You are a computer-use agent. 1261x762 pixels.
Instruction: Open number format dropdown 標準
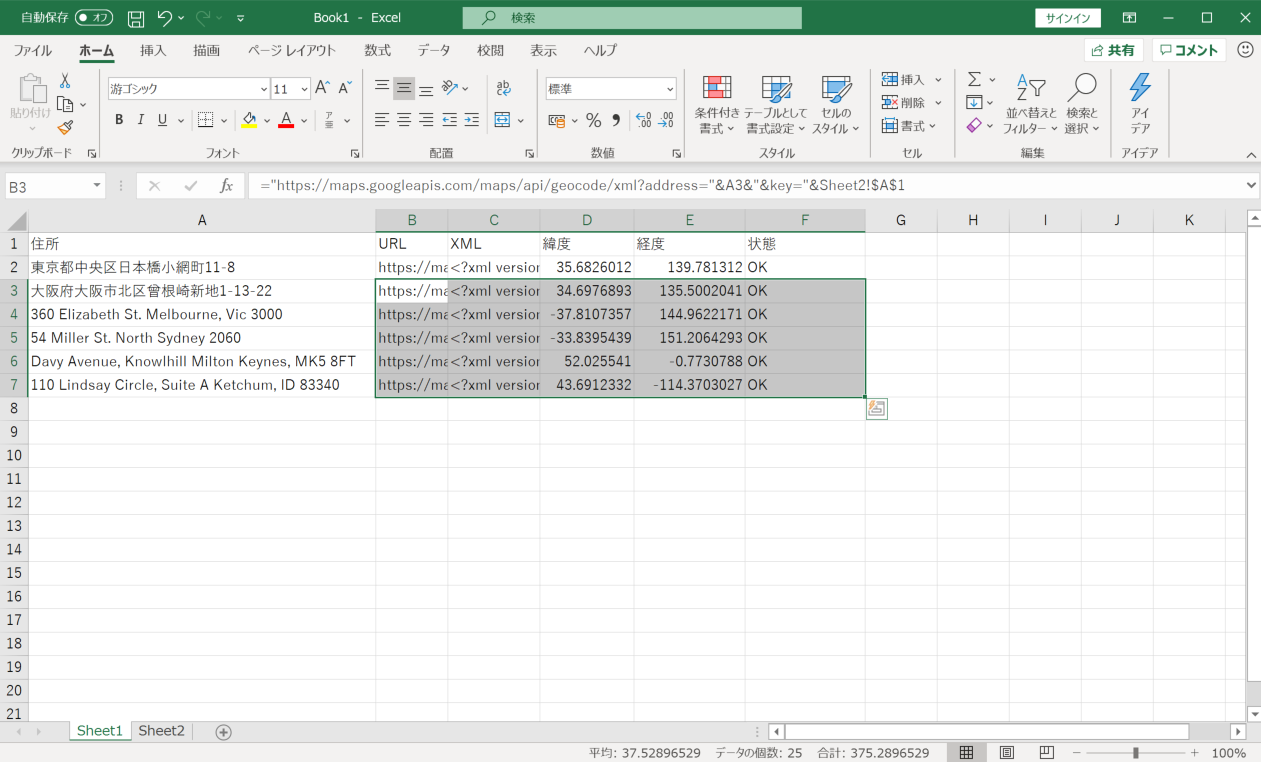pyautogui.click(x=670, y=89)
